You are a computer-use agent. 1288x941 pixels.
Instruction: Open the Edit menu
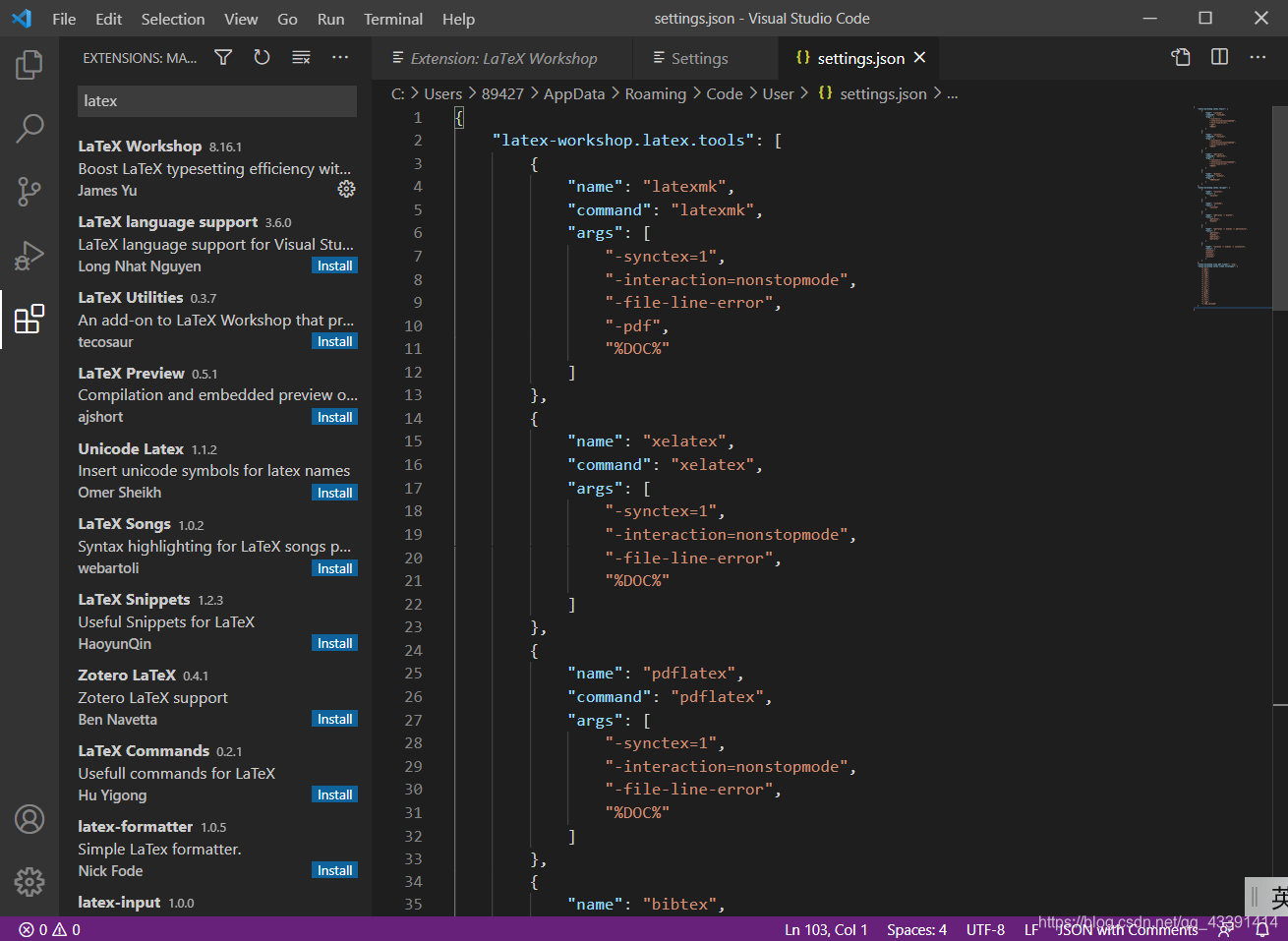pyautogui.click(x=109, y=19)
